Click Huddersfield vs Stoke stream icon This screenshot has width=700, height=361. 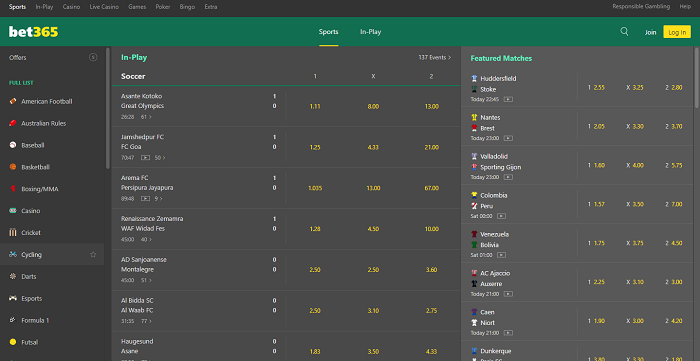pos(508,99)
